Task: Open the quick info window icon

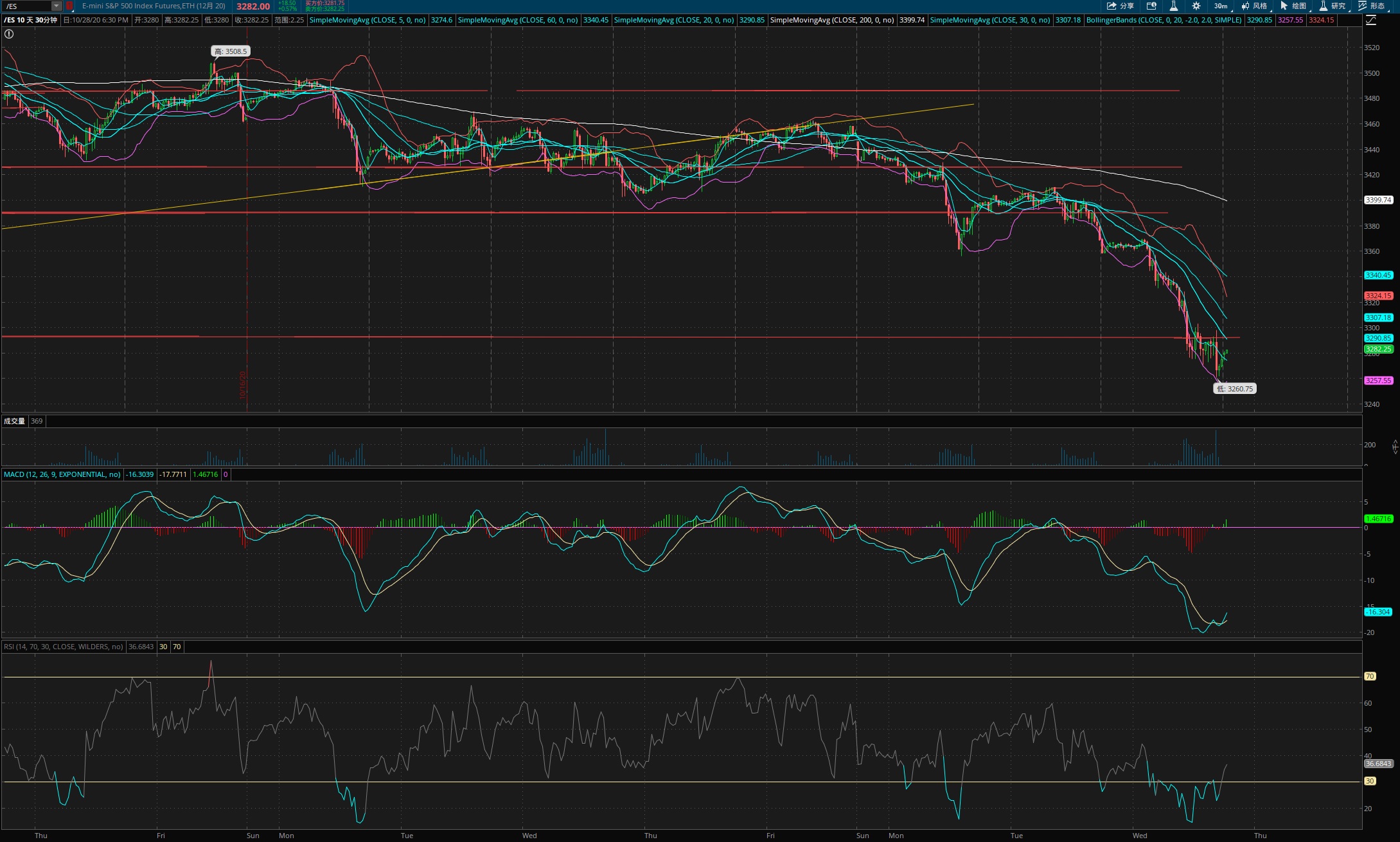Action: tap(1151, 6)
